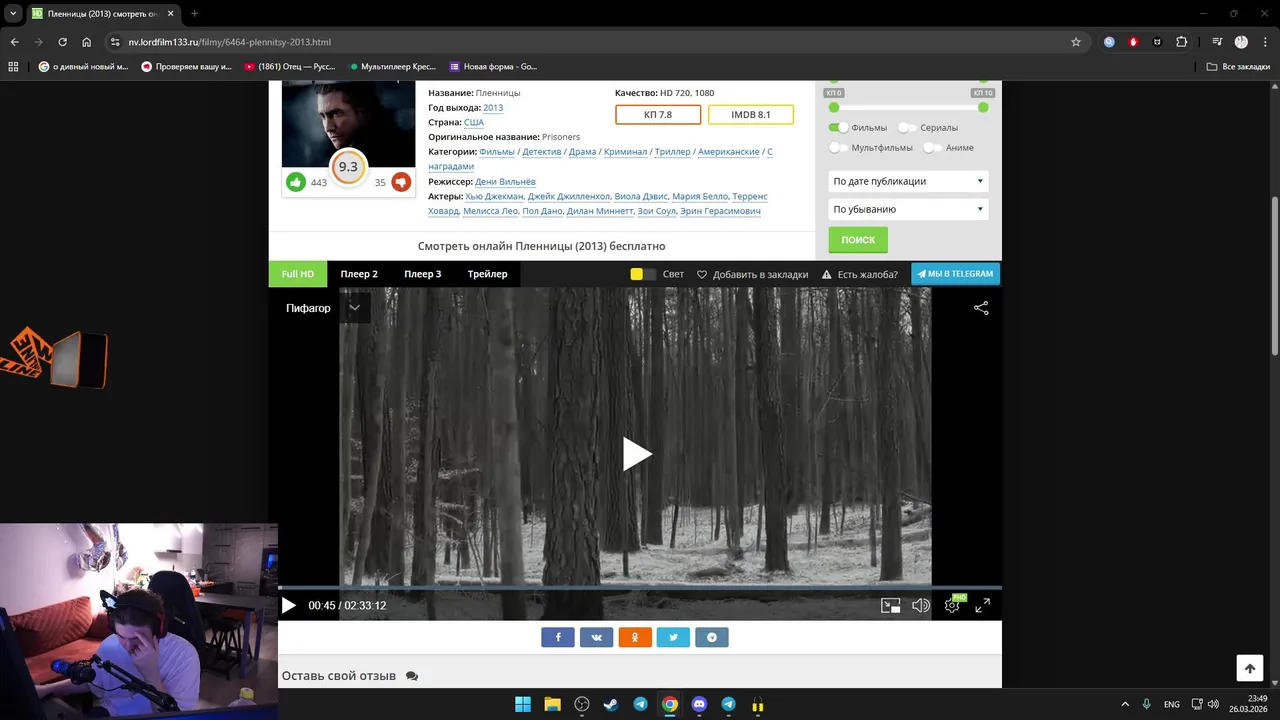Open the Chrome tab search dropdown arrow
This screenshot has width=1280, height=720.
(x=14, y=13)
